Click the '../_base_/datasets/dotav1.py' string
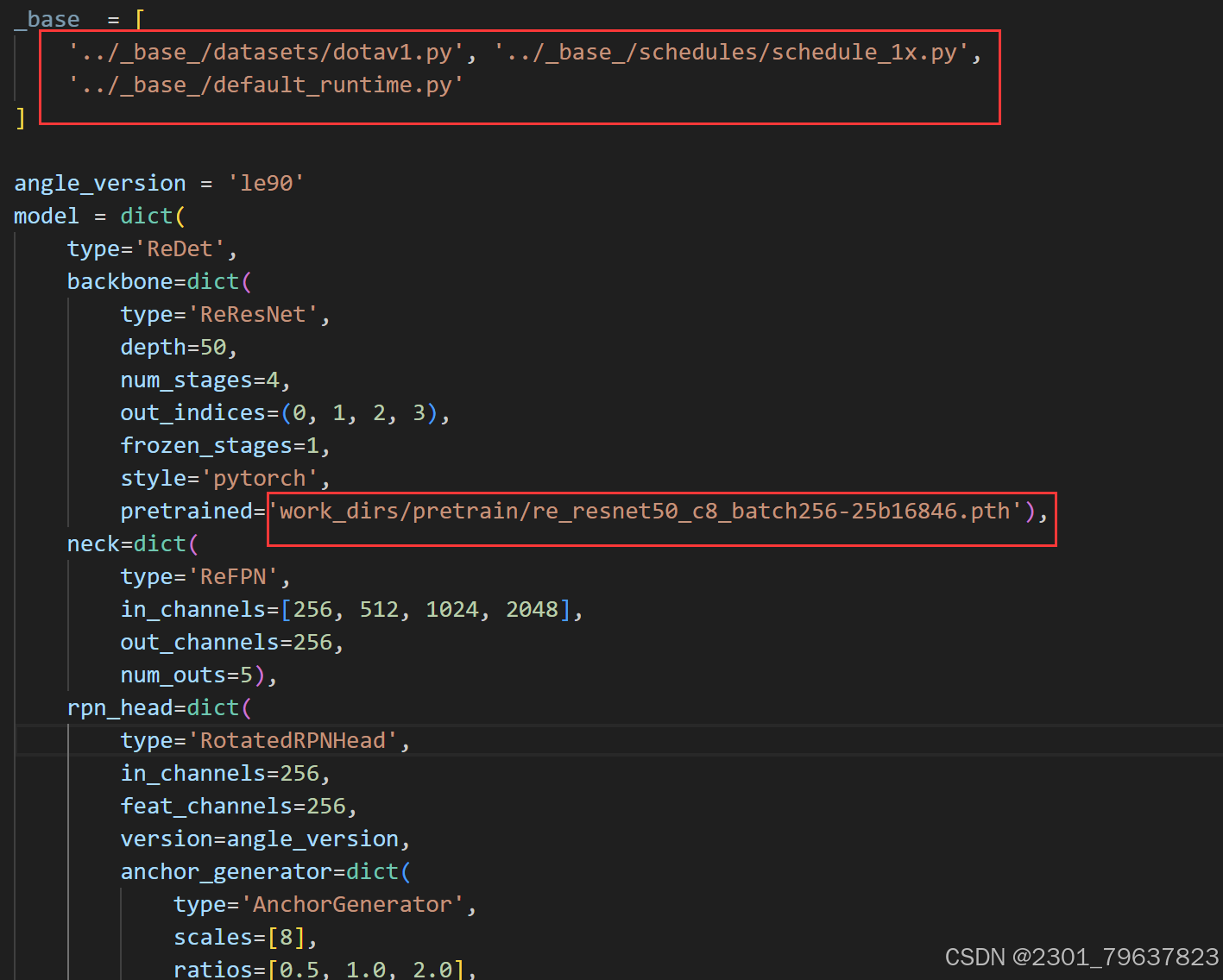 [267, 52]
